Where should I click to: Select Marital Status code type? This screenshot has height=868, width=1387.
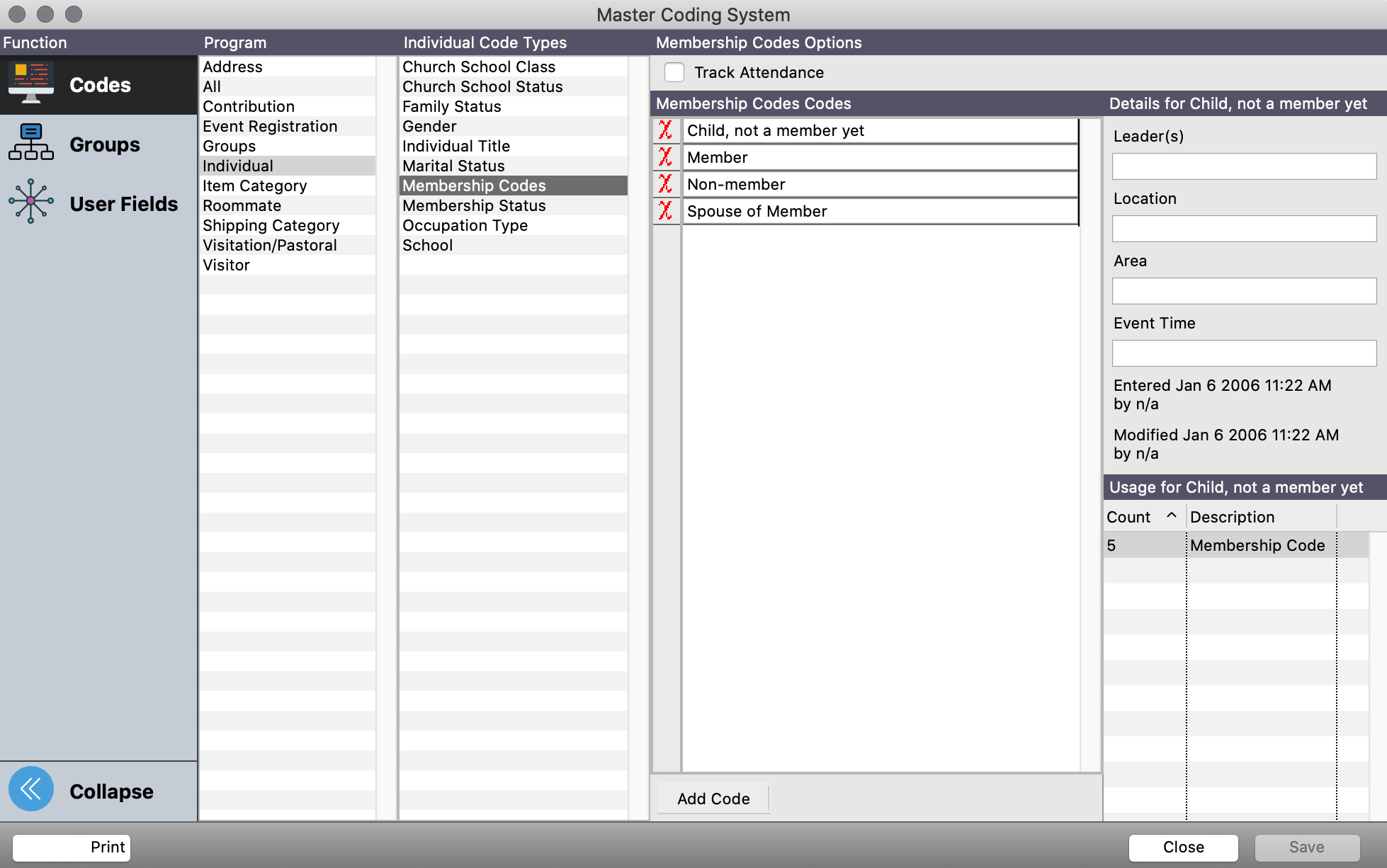pos(453,166)
